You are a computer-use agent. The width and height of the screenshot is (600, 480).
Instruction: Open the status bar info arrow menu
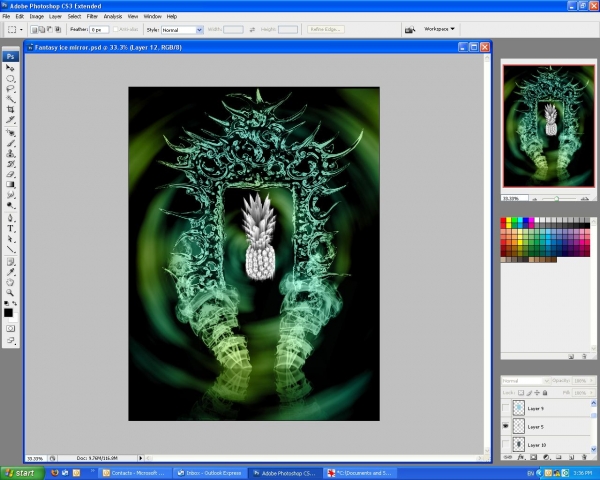(140, 458)
